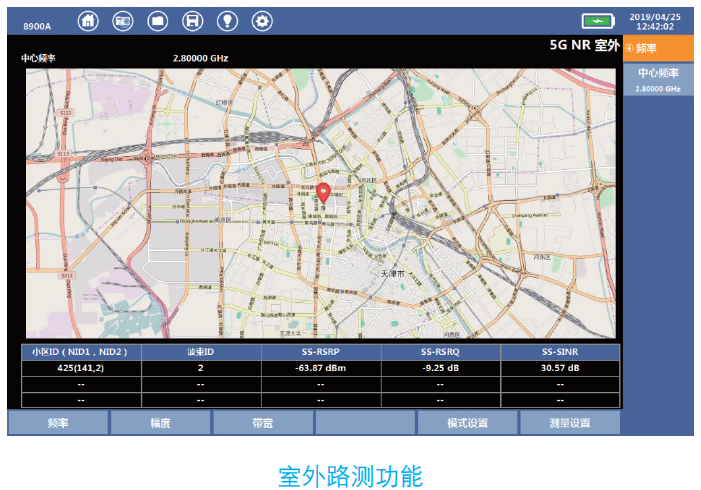Open the 频率 menu at bottom
This screenshot has width=701, height=490.
pos(58,423)
